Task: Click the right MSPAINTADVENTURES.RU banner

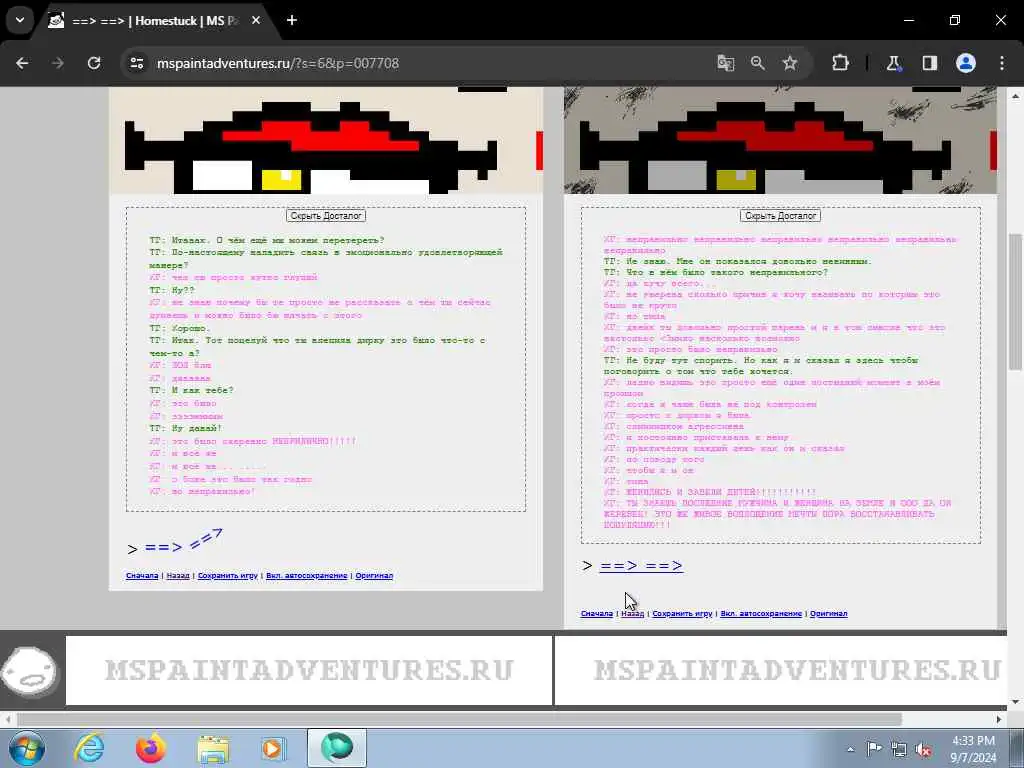Action: 781,670
